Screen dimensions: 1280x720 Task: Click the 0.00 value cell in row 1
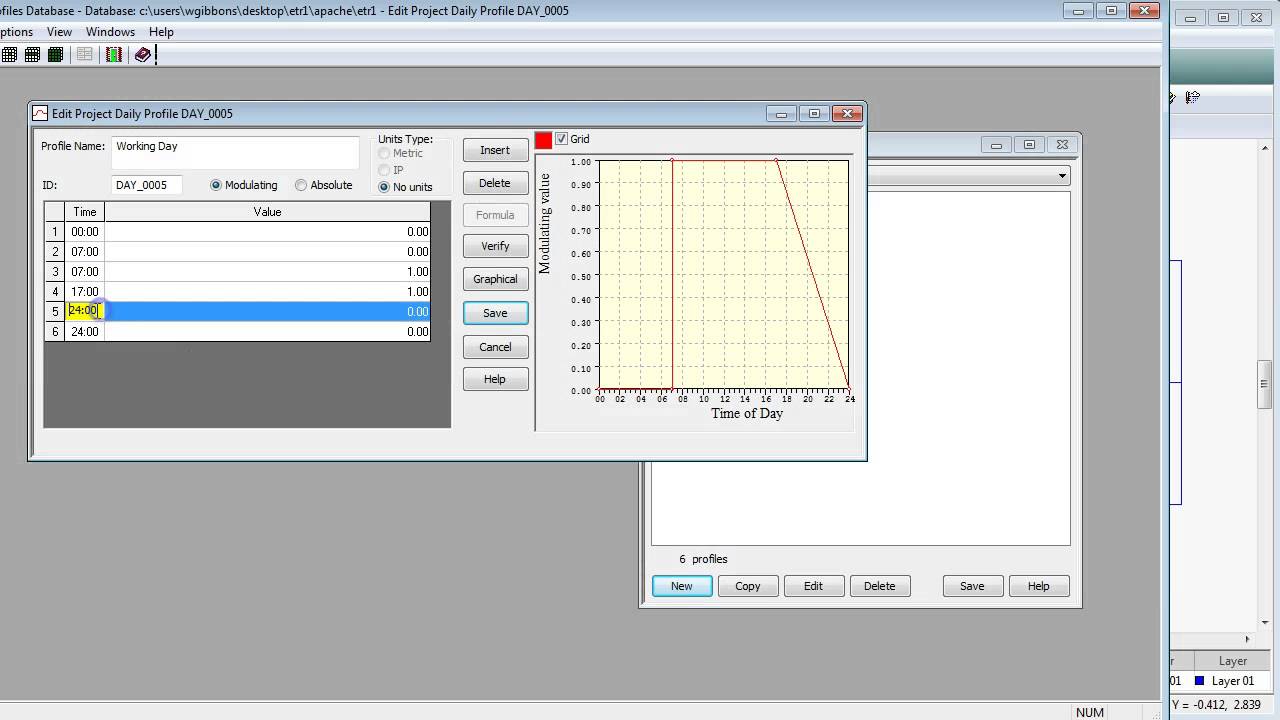[267, 231]
